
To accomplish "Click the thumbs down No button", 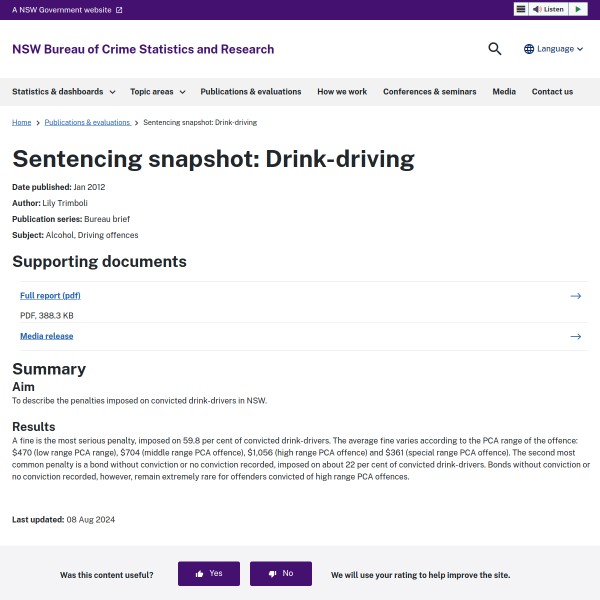I will click(281, 574).
